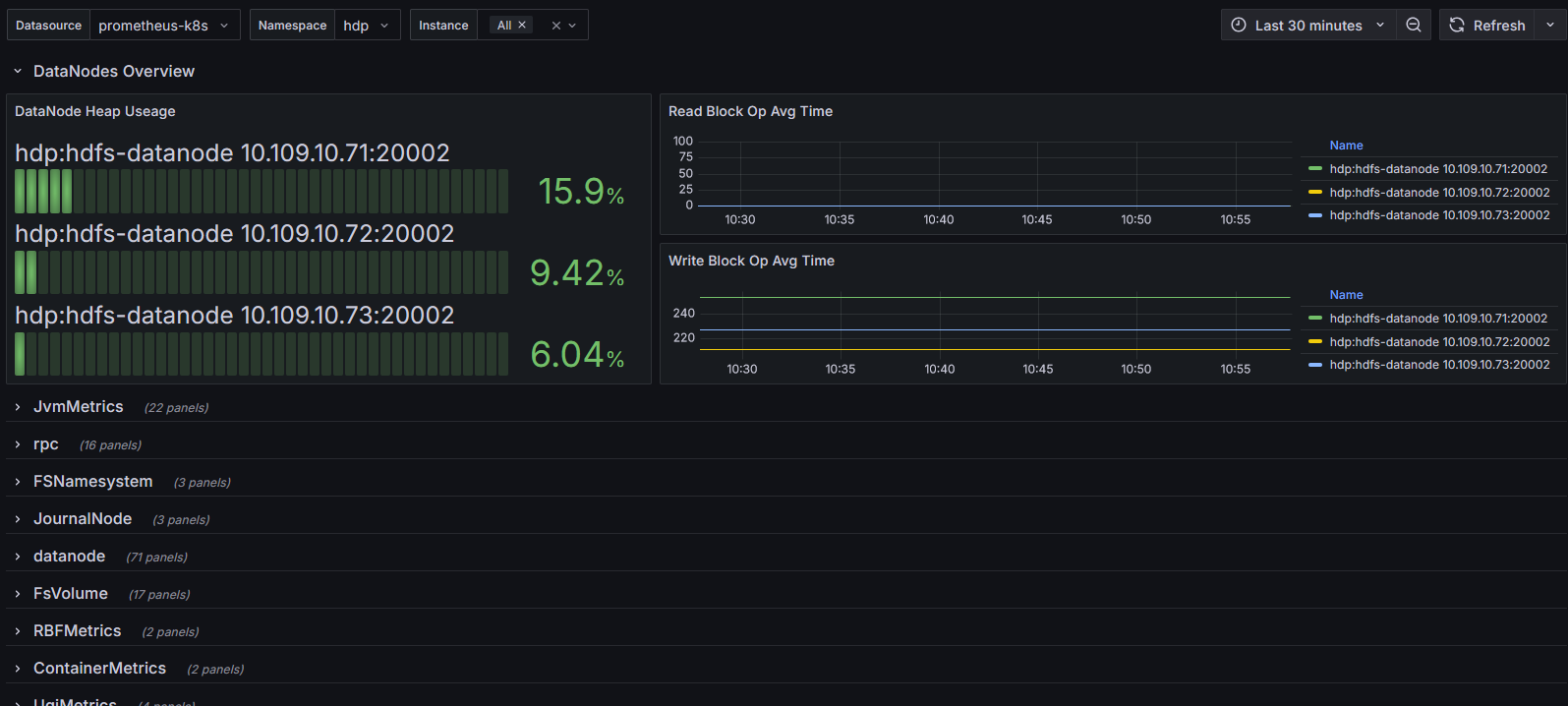
Task: Click the 15.9% heap usage bar gauge
Action: (261, 192)
